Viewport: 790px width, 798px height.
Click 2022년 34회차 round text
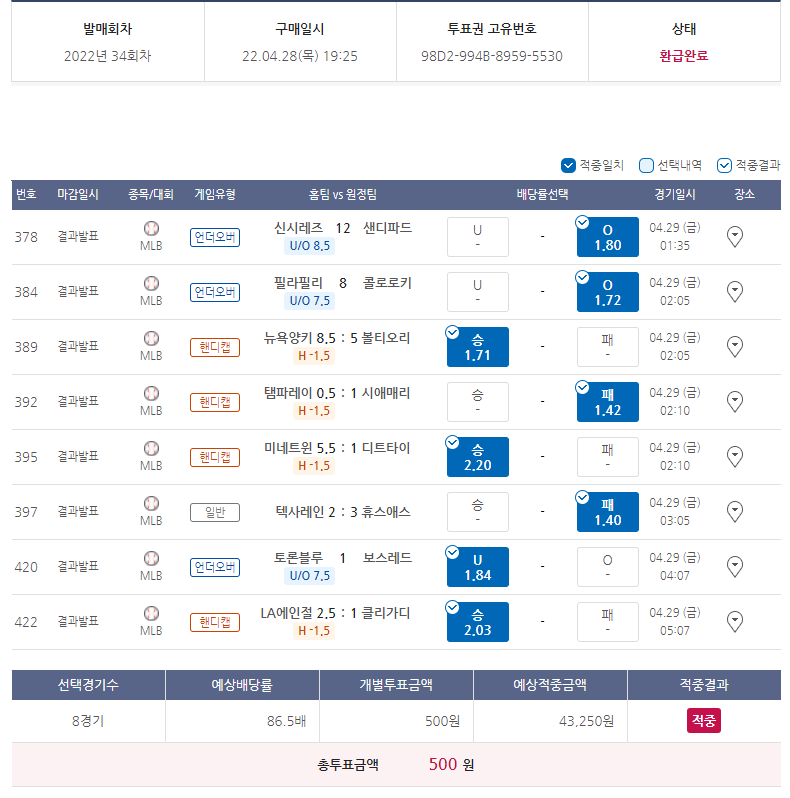(107, 56)
